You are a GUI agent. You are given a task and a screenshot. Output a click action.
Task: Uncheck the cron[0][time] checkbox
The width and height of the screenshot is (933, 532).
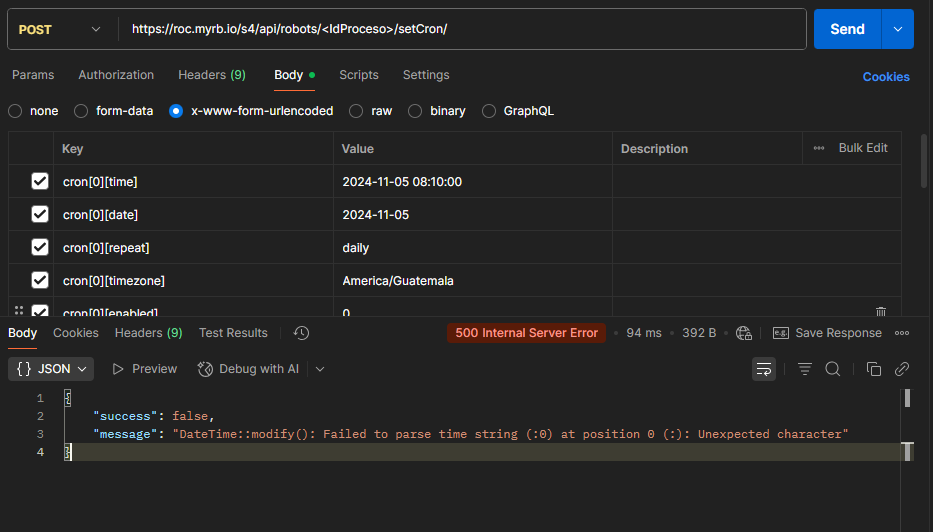tap(40, 182)
